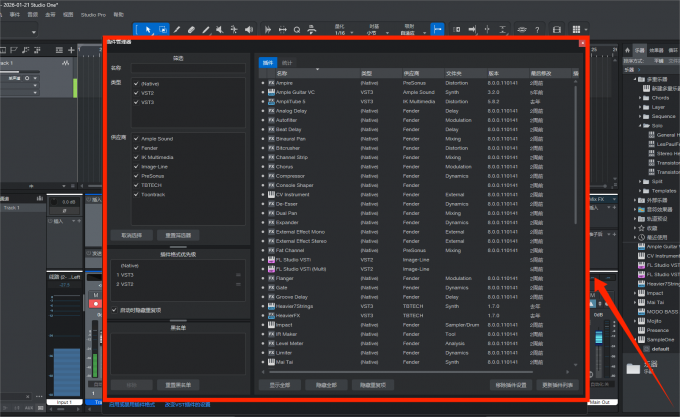The image size is (680, 417).
Task: Click the red record arm button in mixer
Action: coord(95,304)
